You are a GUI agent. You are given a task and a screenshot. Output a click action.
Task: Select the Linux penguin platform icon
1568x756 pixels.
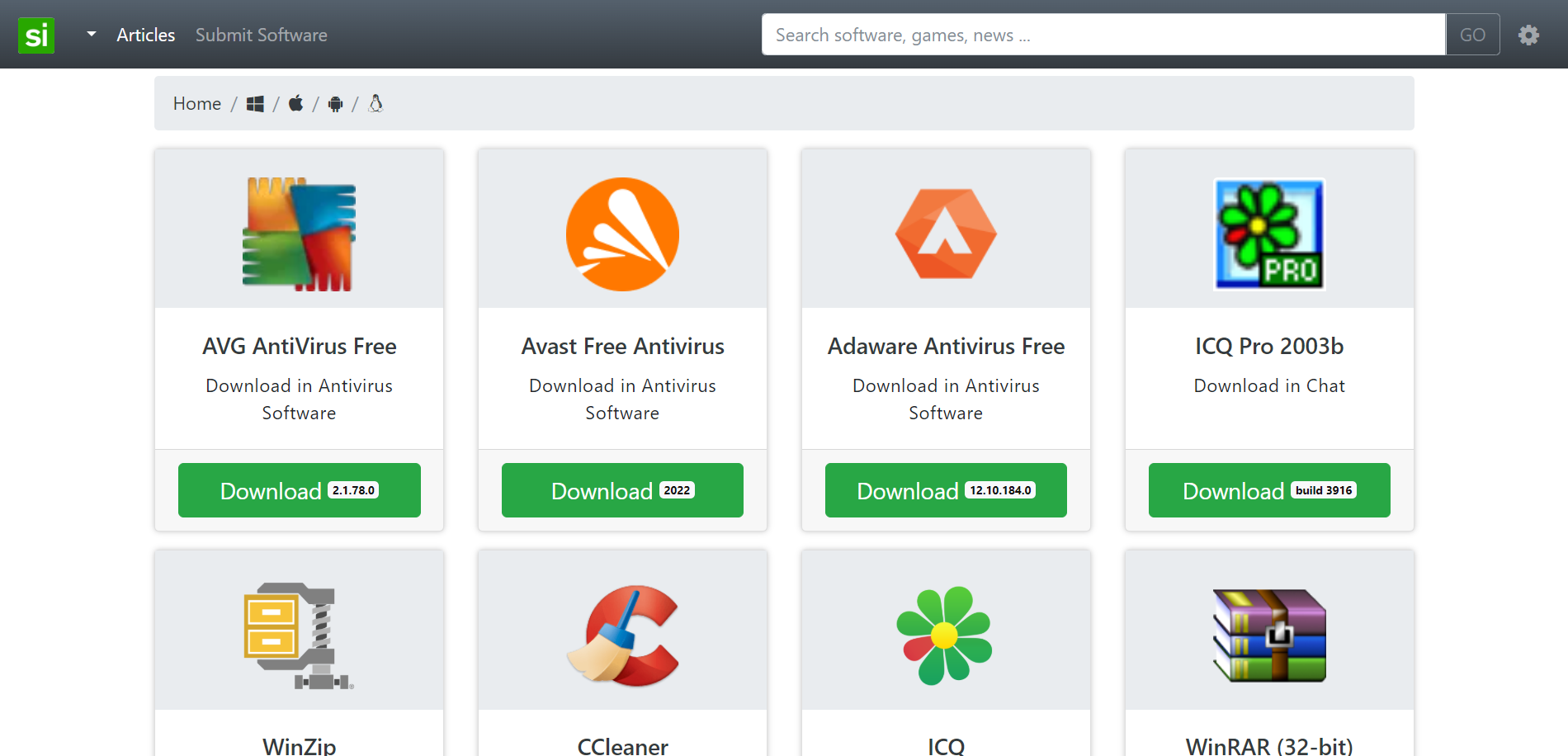tap(375, 103)
